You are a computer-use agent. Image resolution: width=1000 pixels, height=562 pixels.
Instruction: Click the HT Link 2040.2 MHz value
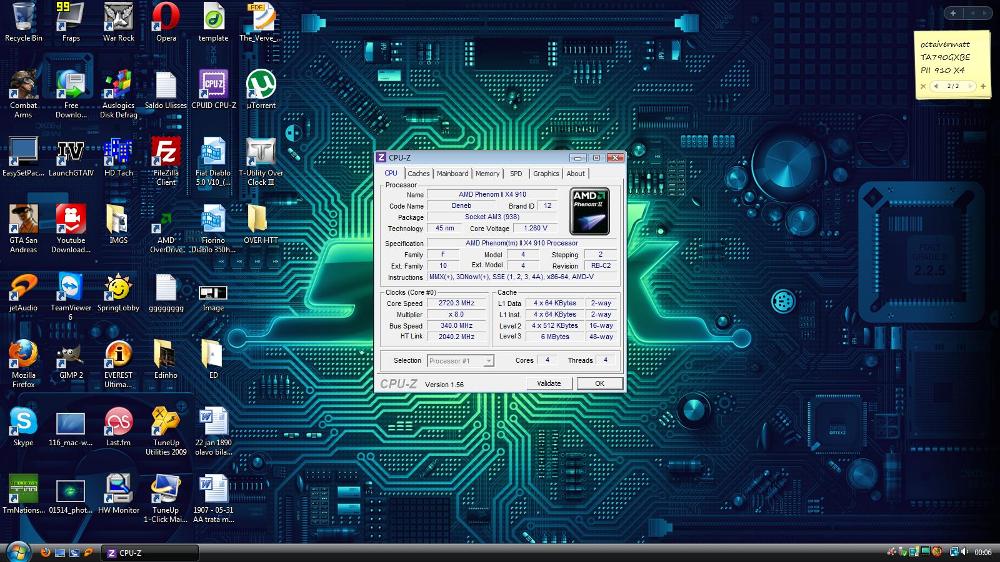tap(456, 336)
